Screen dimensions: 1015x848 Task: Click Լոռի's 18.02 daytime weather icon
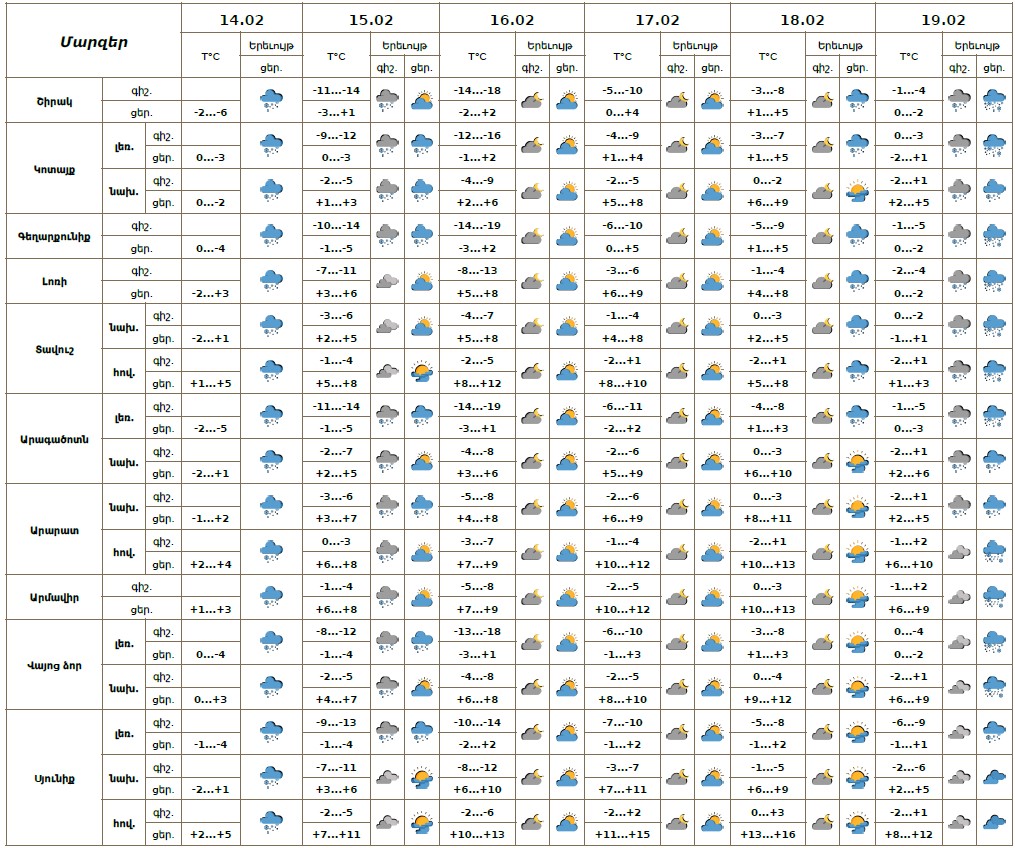tap(857, 281)
